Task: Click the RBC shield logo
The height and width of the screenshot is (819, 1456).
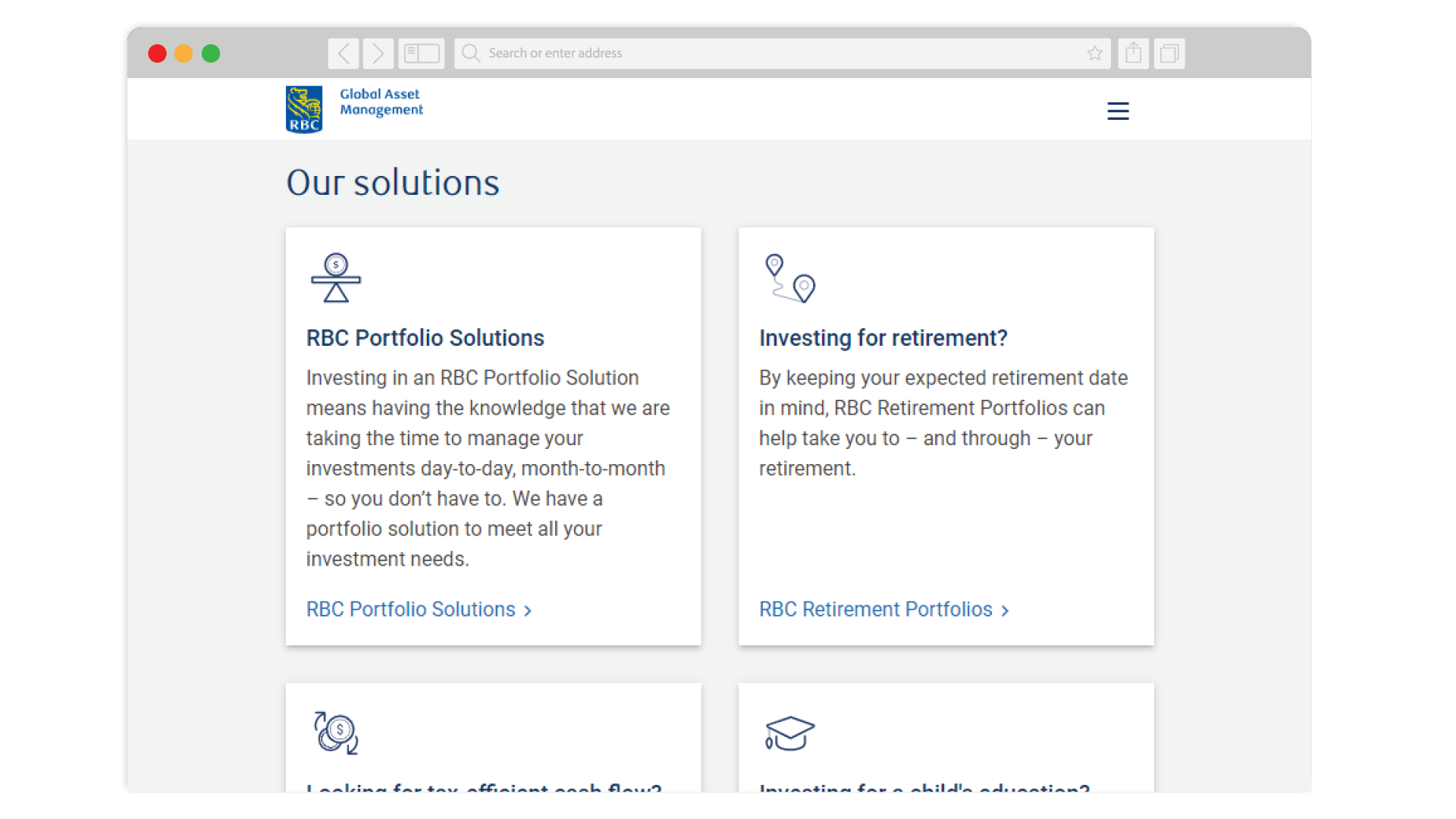Action: (x=304, y=109)
